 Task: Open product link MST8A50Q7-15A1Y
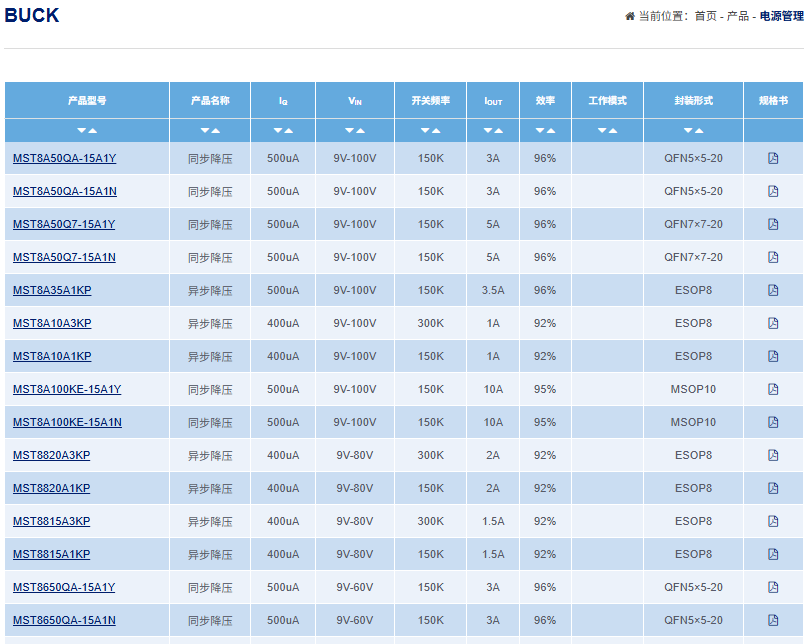click(64, 224)
